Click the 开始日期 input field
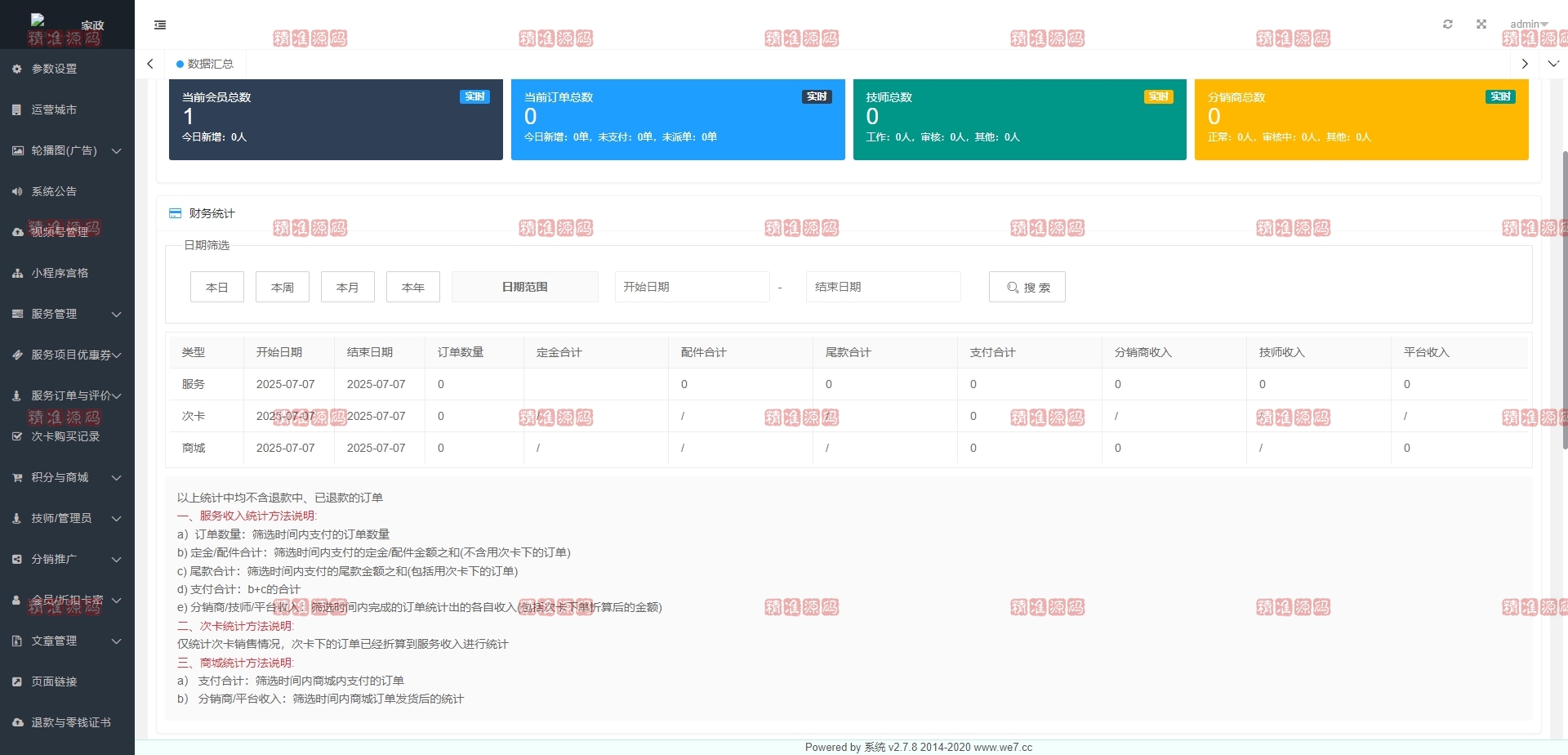 click(693, 287)
